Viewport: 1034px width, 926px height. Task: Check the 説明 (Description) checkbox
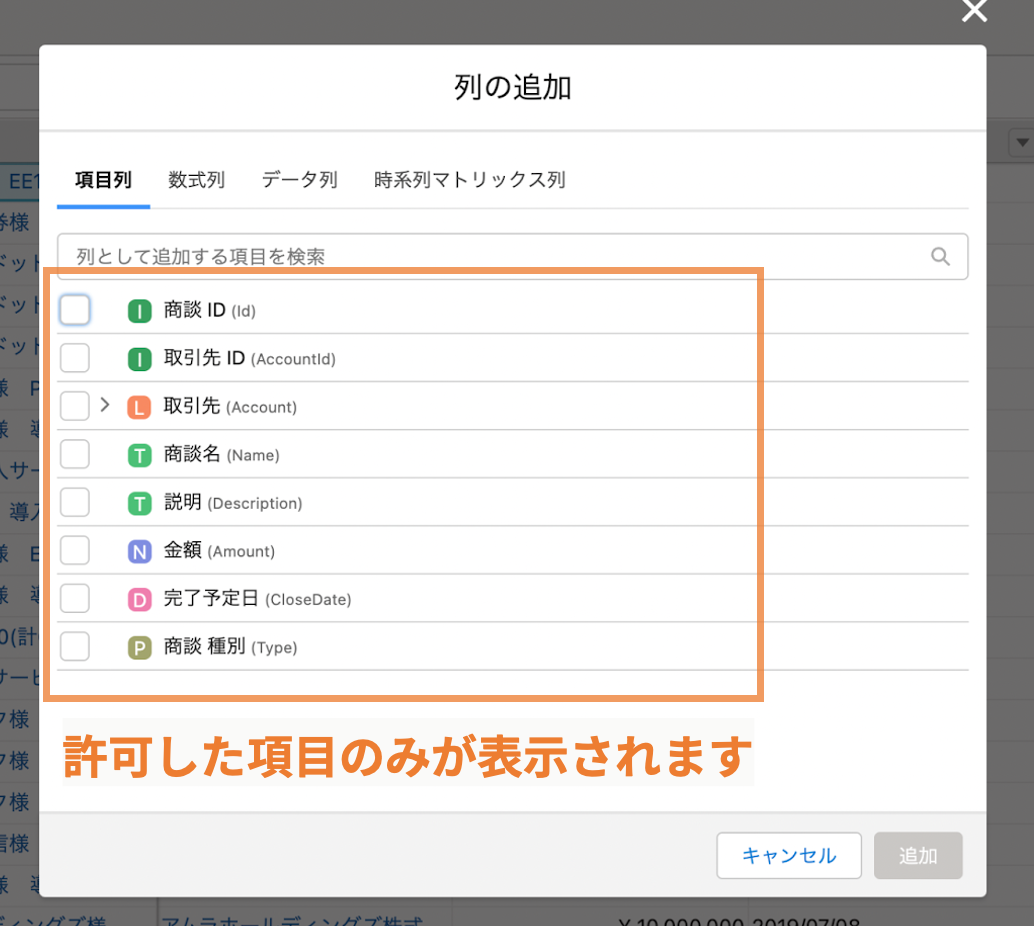(75, 503)
